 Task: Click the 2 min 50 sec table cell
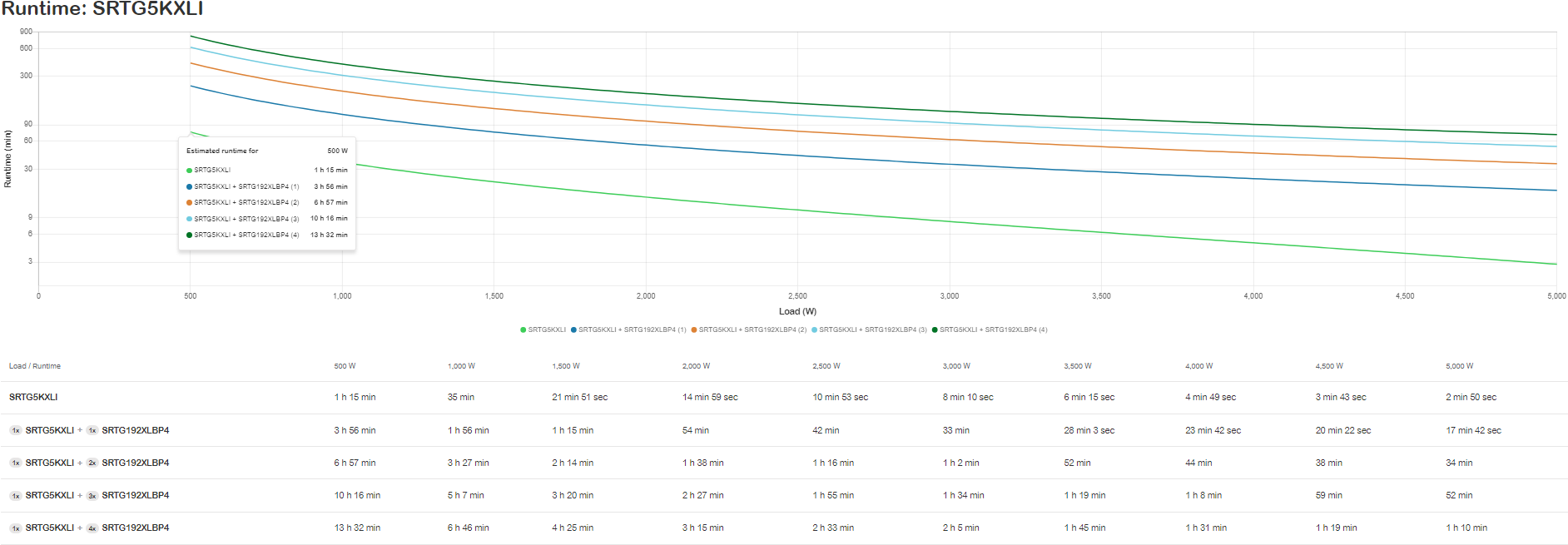[1471, 397]
